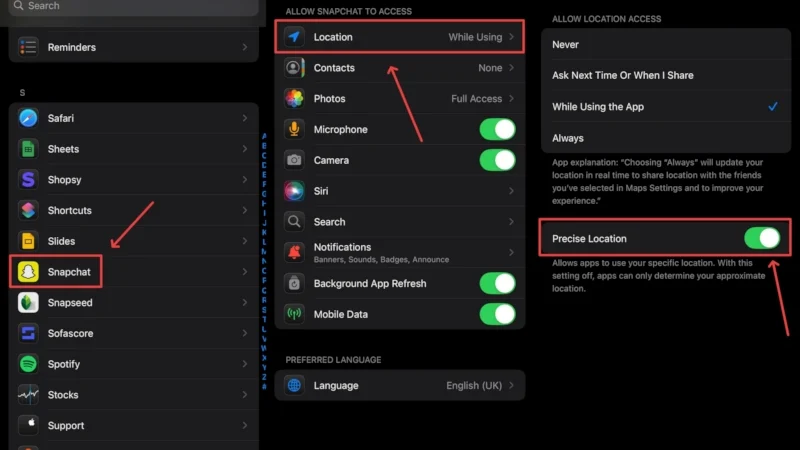Tap the Contacts icon
800x450 pixels.
[294, 67]
